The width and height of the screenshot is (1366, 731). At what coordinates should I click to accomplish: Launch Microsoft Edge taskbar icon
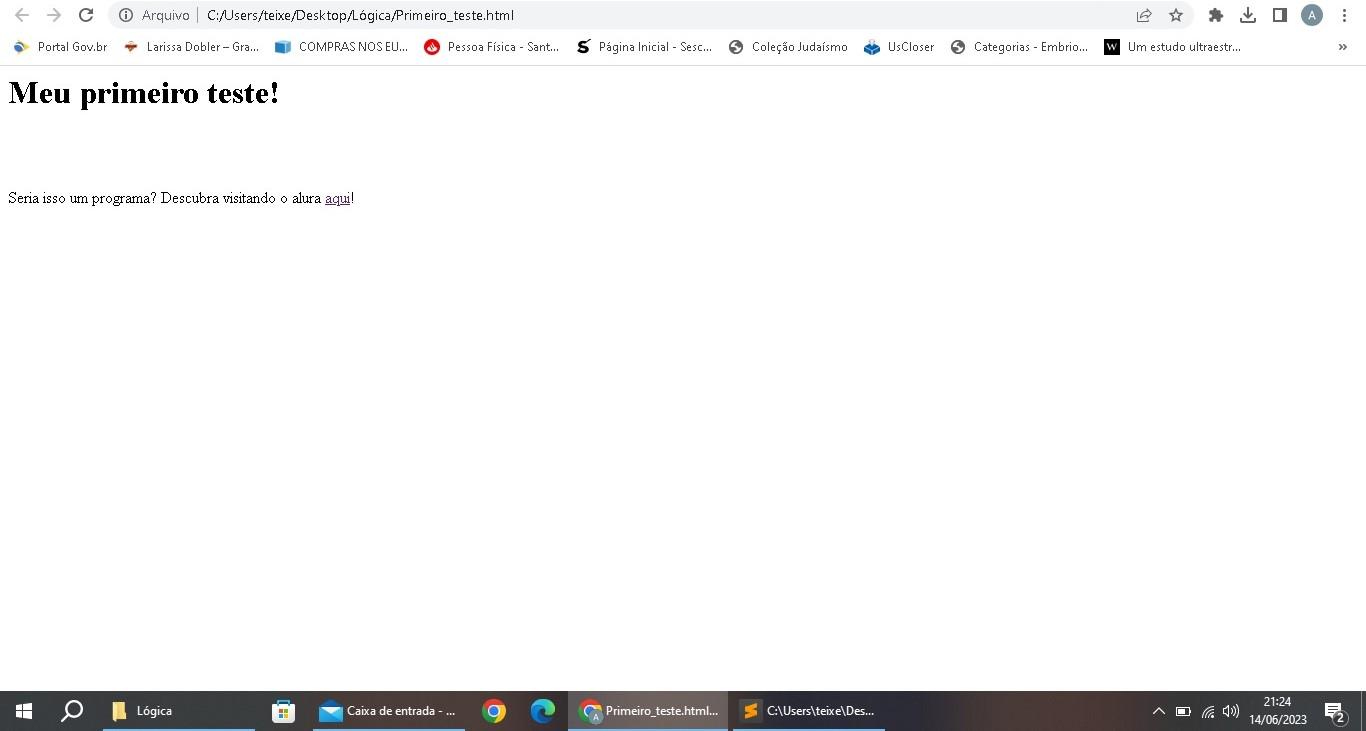tap(542, 711)
